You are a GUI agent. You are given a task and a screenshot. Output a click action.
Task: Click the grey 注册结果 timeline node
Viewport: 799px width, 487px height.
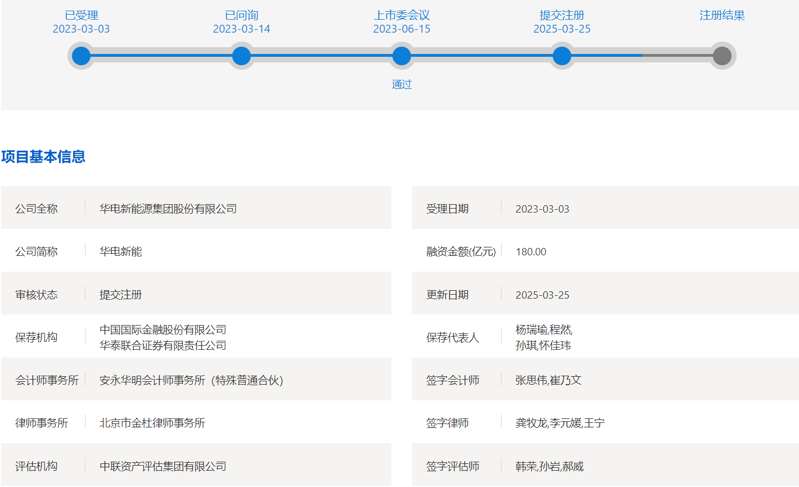(722, 56)
